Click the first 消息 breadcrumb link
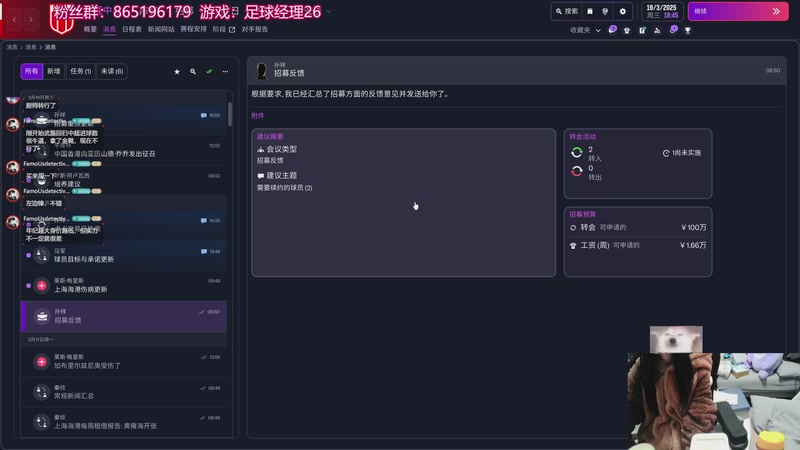This screenshot has width=800, height=450. [12, 47]
